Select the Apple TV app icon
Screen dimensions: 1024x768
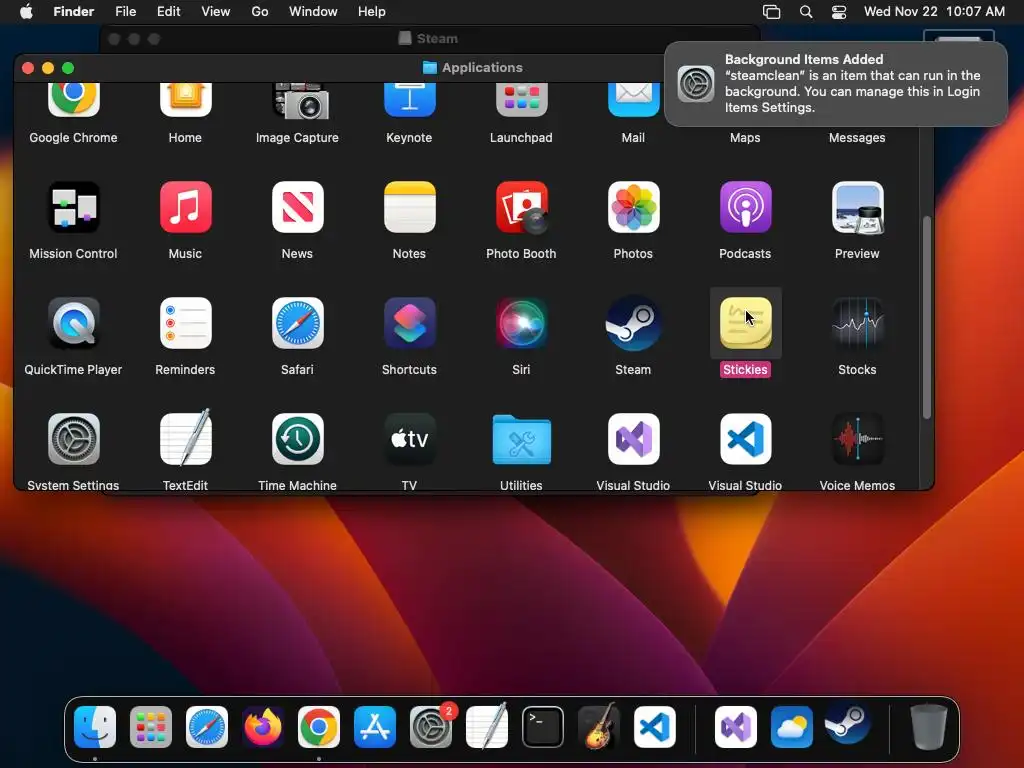[409, 439]
